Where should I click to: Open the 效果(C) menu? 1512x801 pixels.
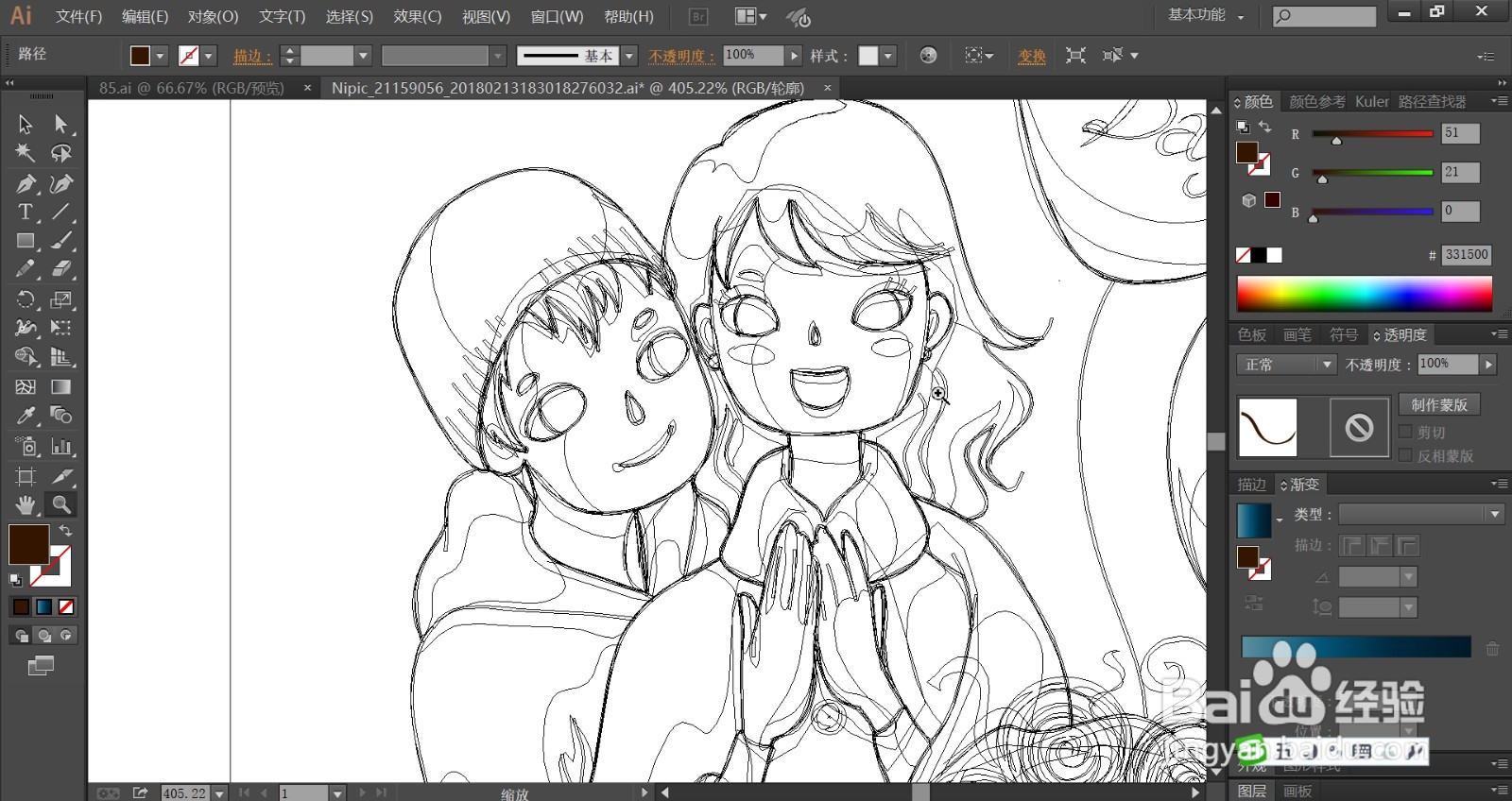click(418, 17)
